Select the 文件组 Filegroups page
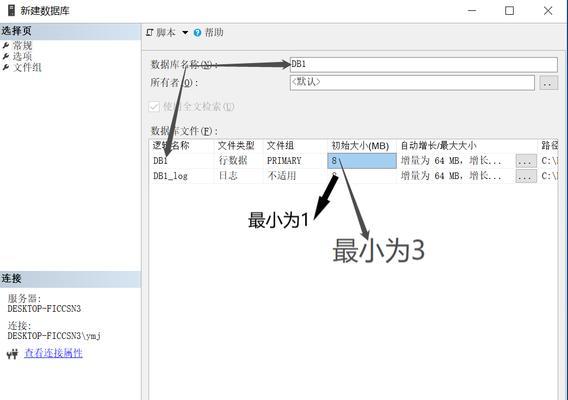Viewport: 568px width, 400px height. coord(27,67)
